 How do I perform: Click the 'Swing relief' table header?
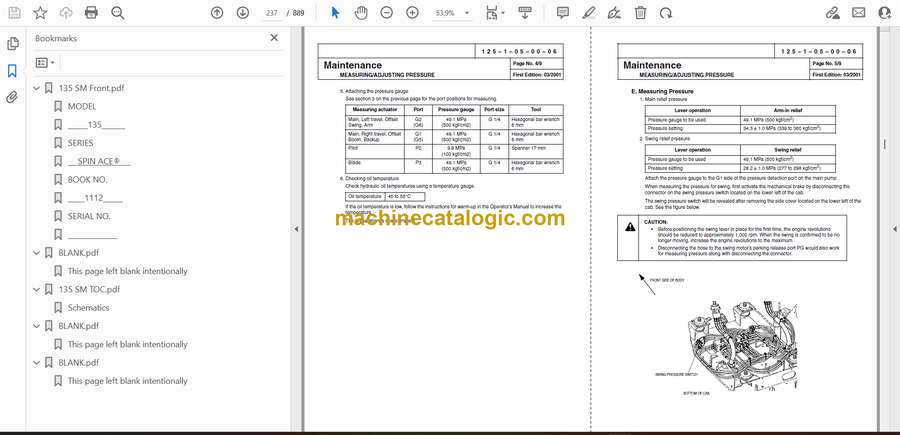point(788,149)
